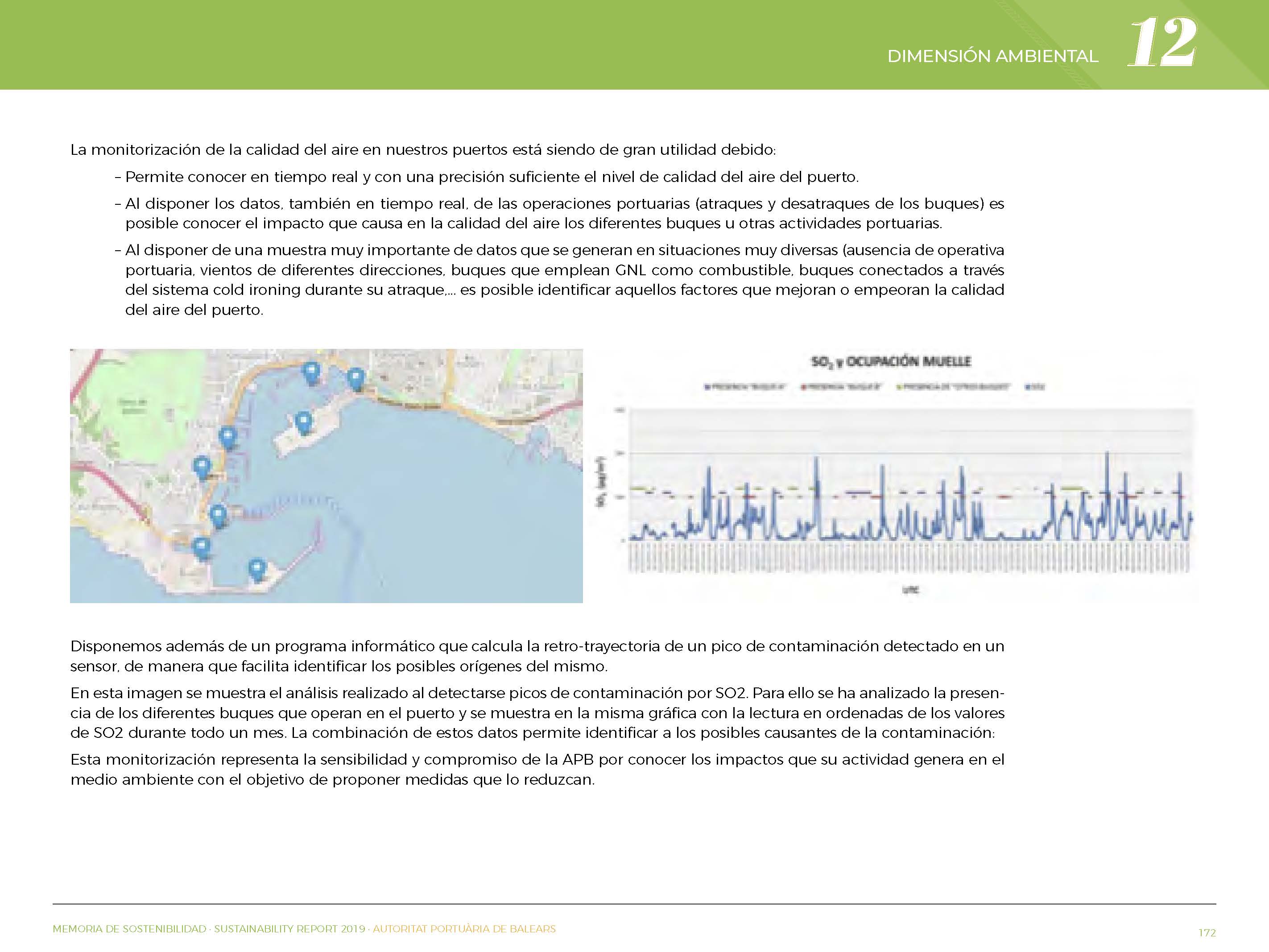This screenshot has width=1269, height=952.
Task: Click the page number 172
Action: pos(1207,933)
